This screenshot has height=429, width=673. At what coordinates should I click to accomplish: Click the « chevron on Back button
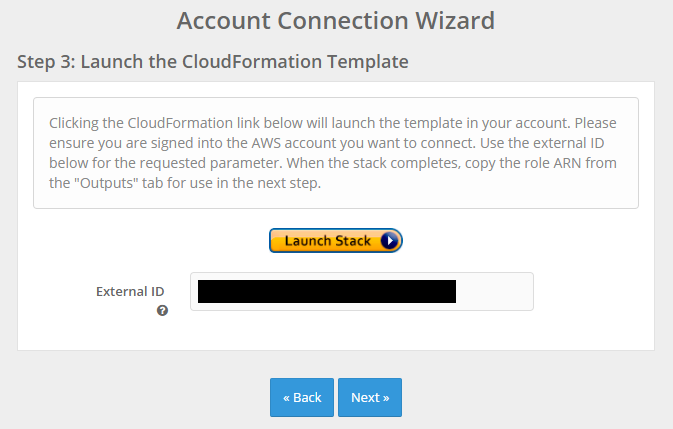point(286,398)
